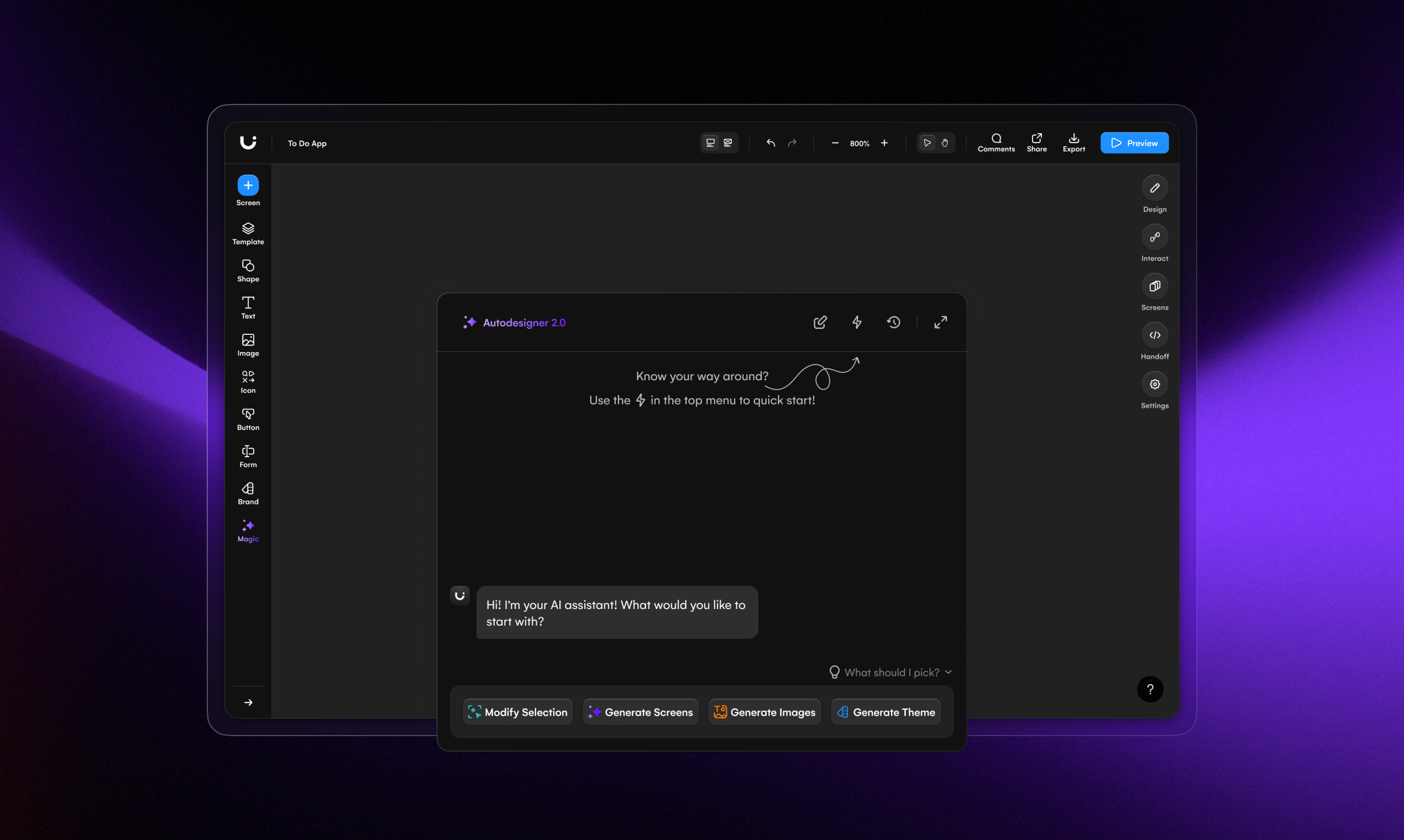Open the Autodesigner chat history icon
Viewport: 1404px width, 840px height.
point(893,322)
